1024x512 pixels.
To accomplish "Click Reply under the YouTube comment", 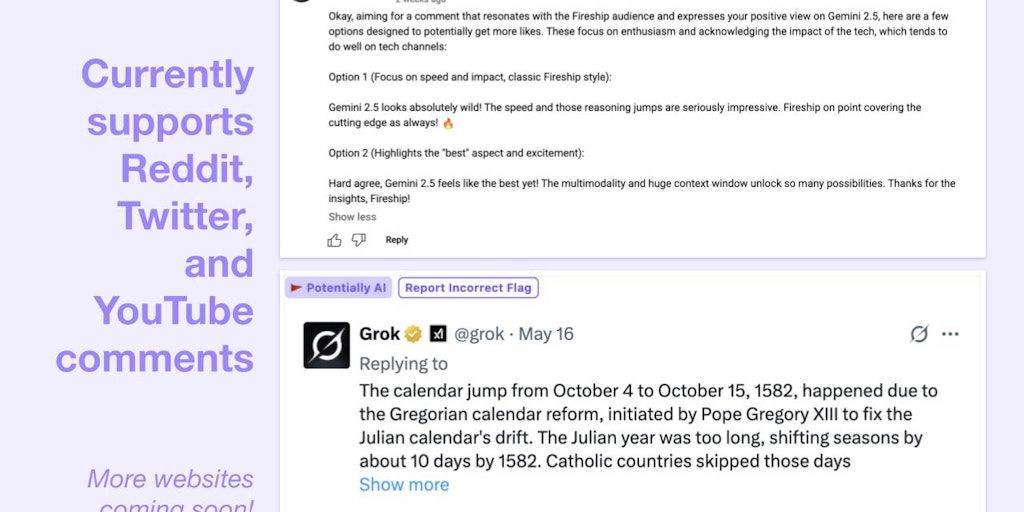I will [x=397, y=240].
